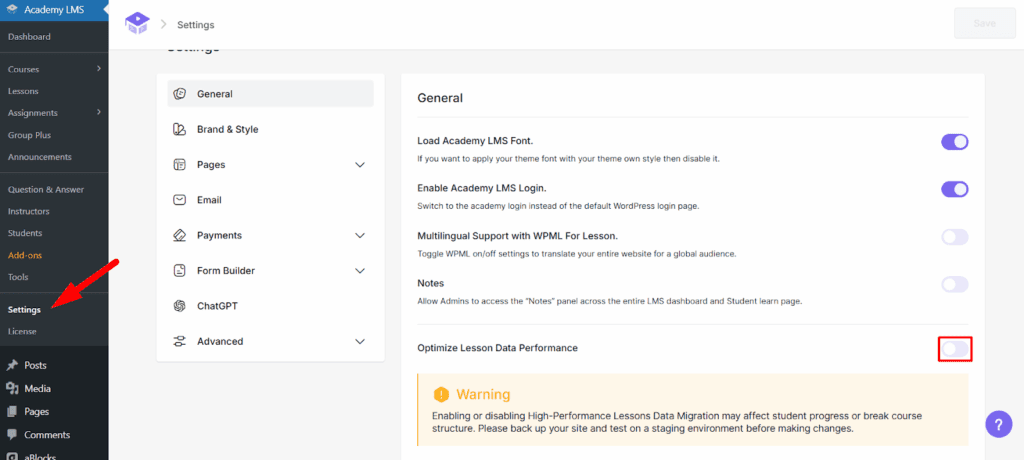
Task: Expand the Pages settings chevron
Action: pos(360,165)
